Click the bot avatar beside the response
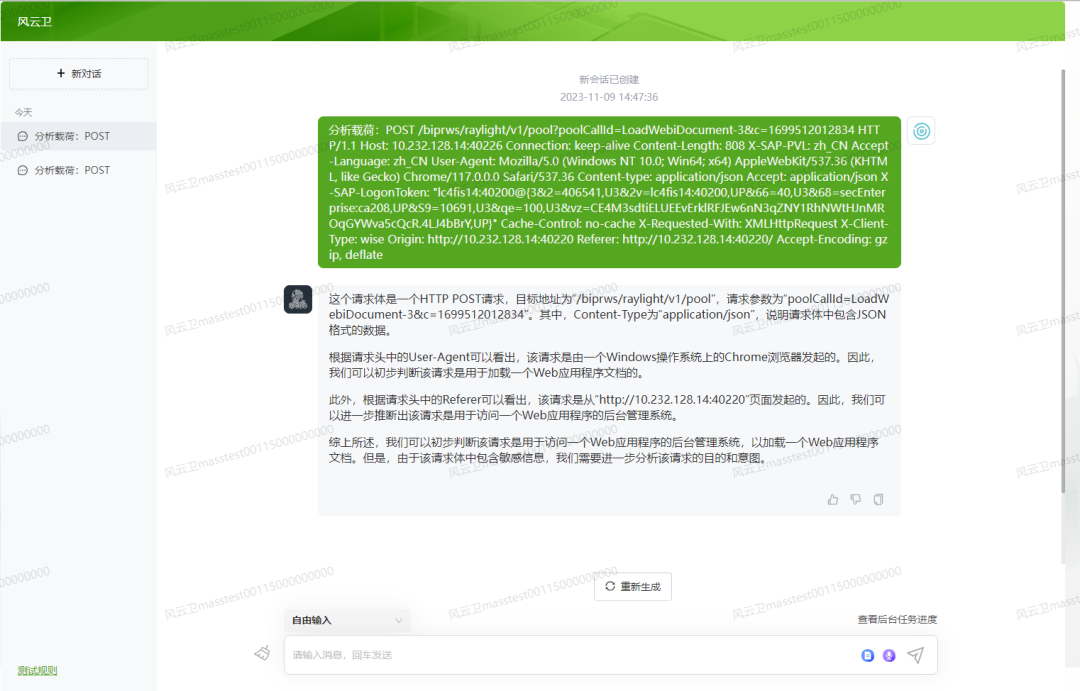 point(298,300)
